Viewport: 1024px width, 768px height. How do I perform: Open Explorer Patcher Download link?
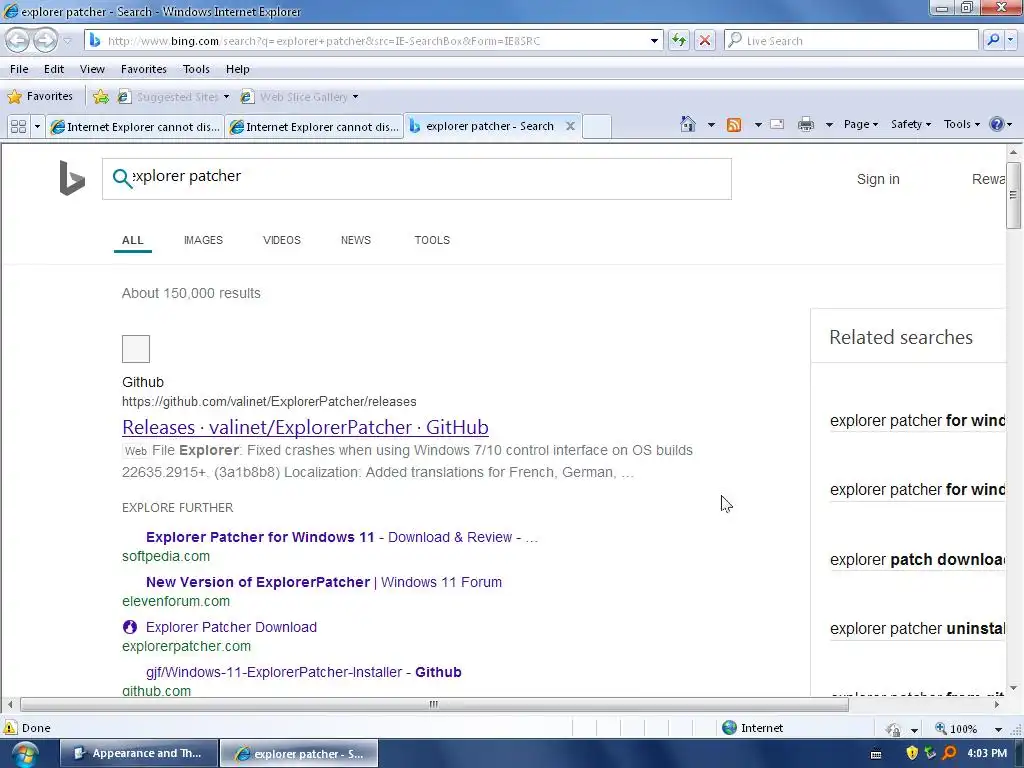coord(231,627)
